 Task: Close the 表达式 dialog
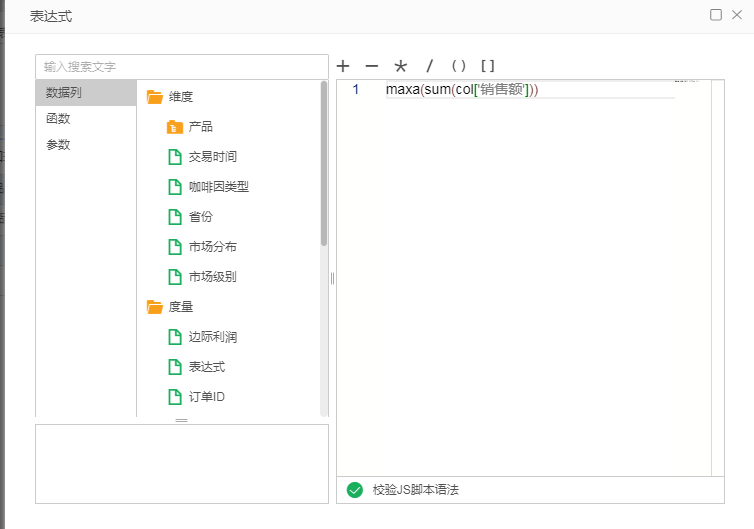pos(737,15)
